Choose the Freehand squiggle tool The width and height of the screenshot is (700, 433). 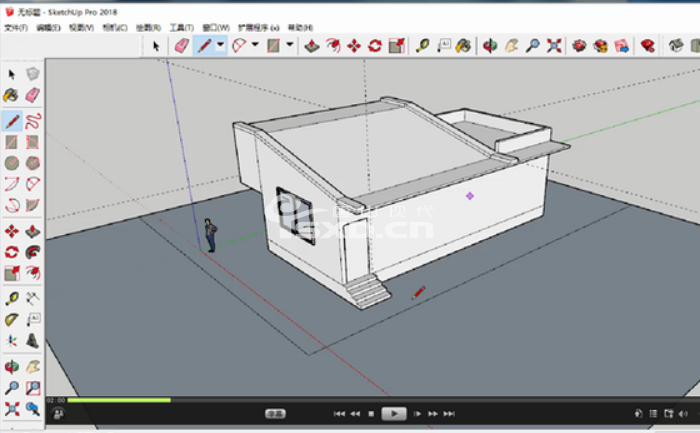point(33,121)
